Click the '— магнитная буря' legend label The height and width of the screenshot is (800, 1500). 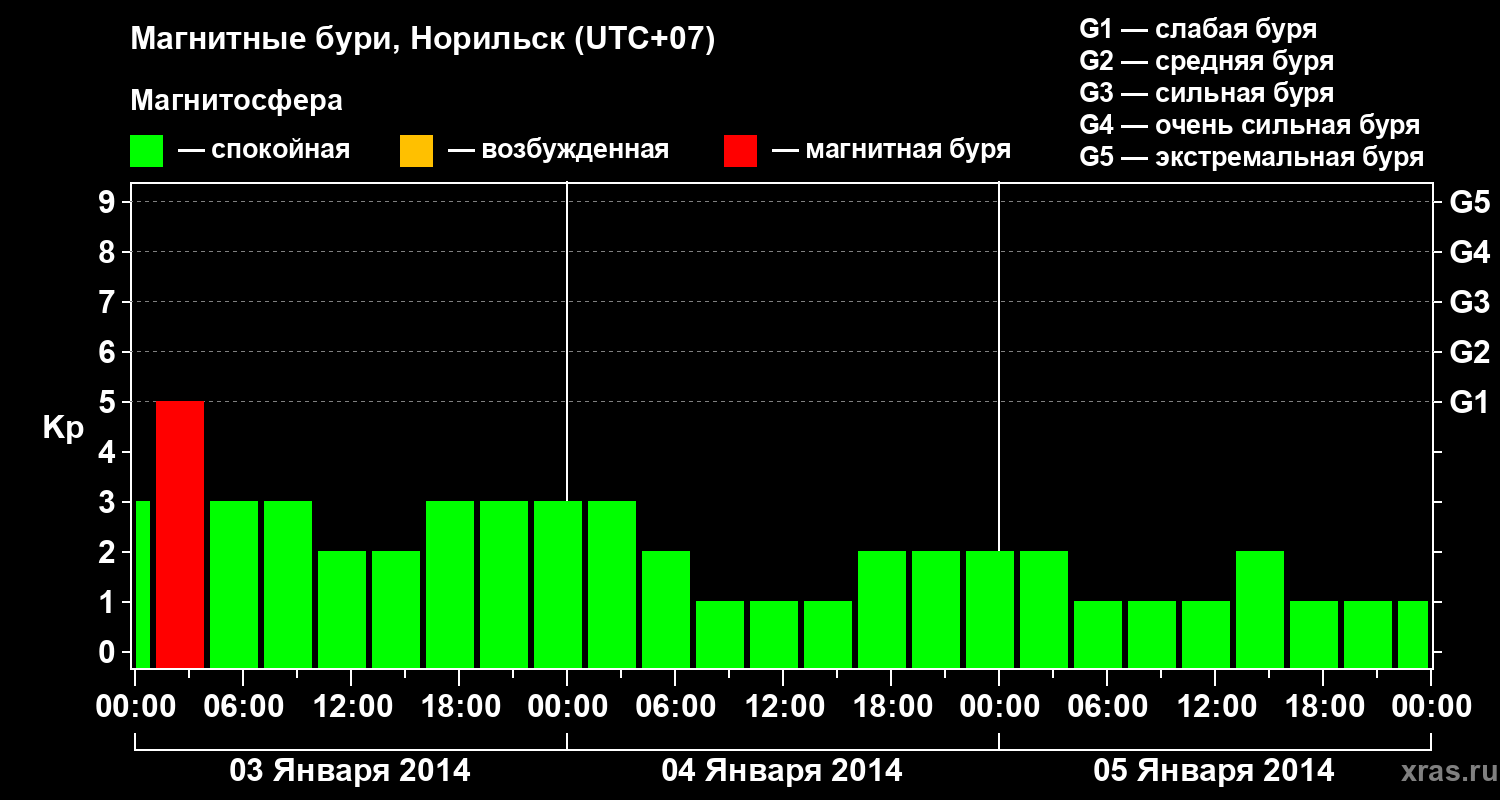click(892, 150)
